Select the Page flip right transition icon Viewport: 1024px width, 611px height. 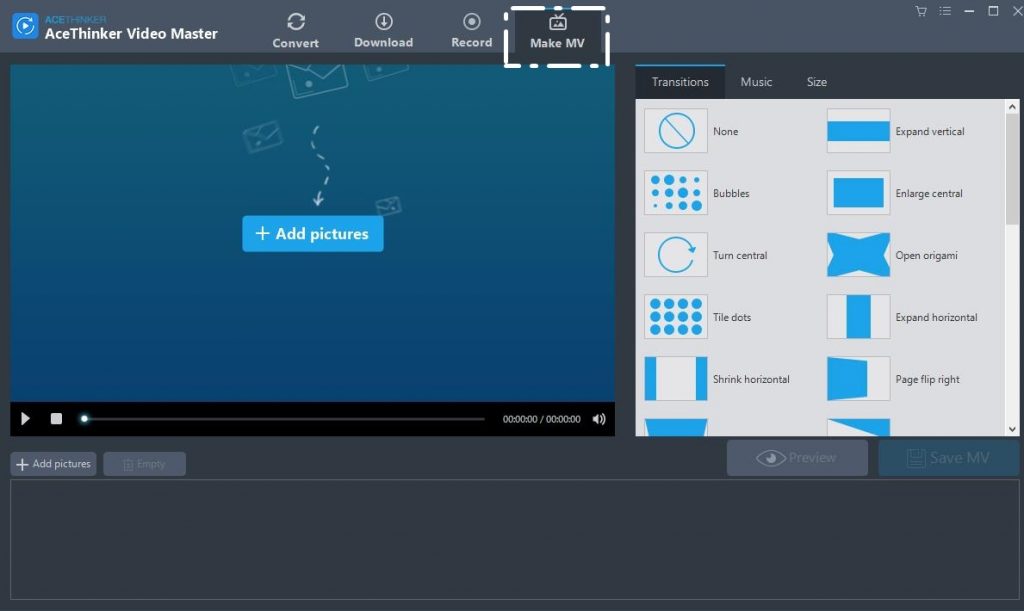858,379
